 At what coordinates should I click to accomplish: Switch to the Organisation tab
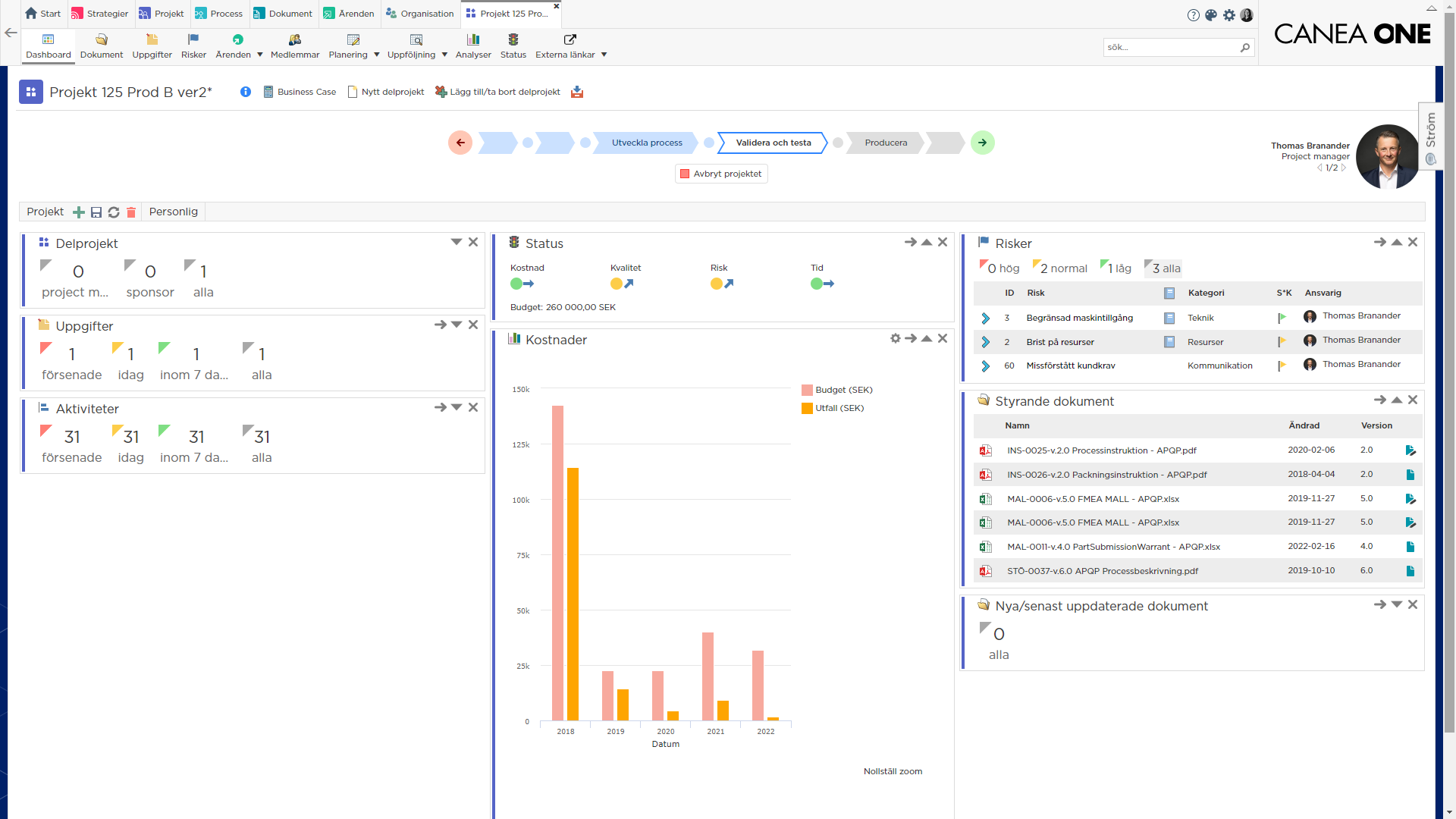coord(420,13)
